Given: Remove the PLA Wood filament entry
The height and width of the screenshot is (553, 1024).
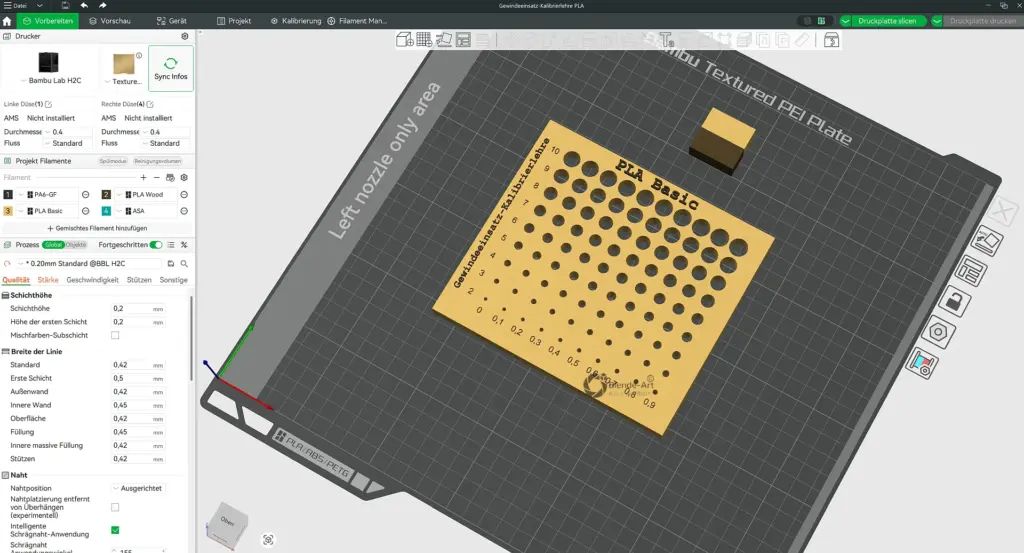Looking at the screenshot, I should (184, 195).
